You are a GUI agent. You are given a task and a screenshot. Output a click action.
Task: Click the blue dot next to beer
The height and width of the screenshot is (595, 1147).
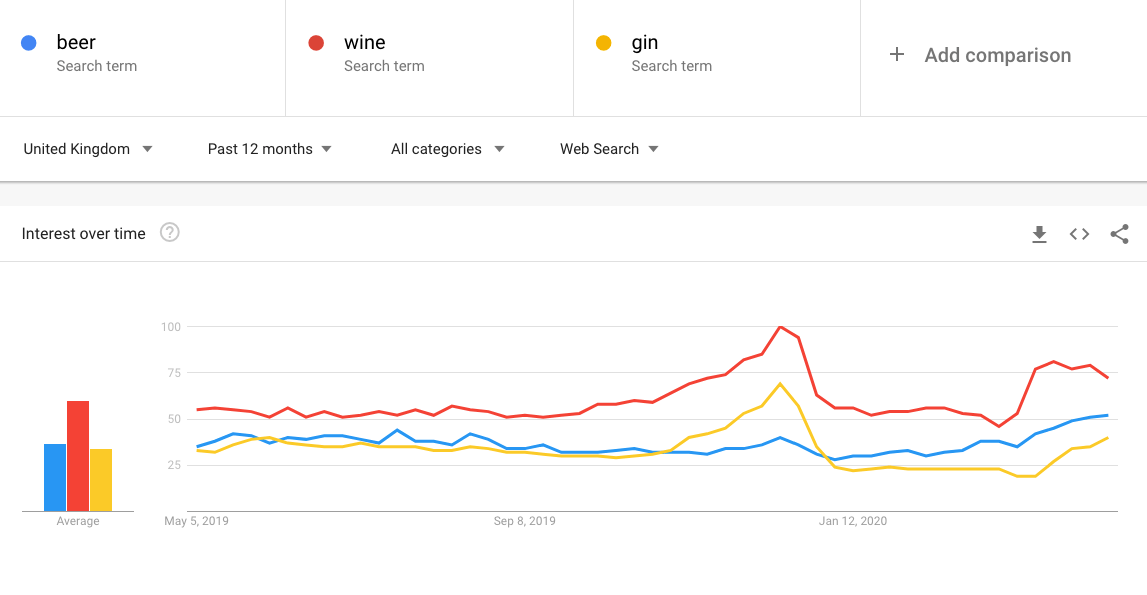[x=29, y=43]
